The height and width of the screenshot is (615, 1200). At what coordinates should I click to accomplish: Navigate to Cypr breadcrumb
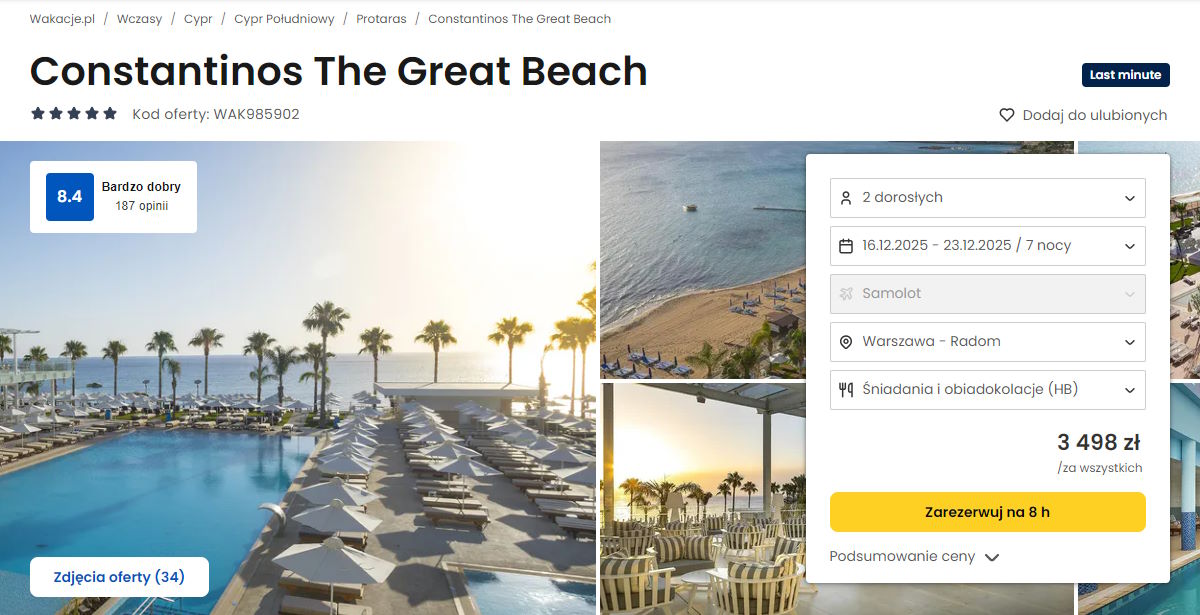tap(198, 19)
